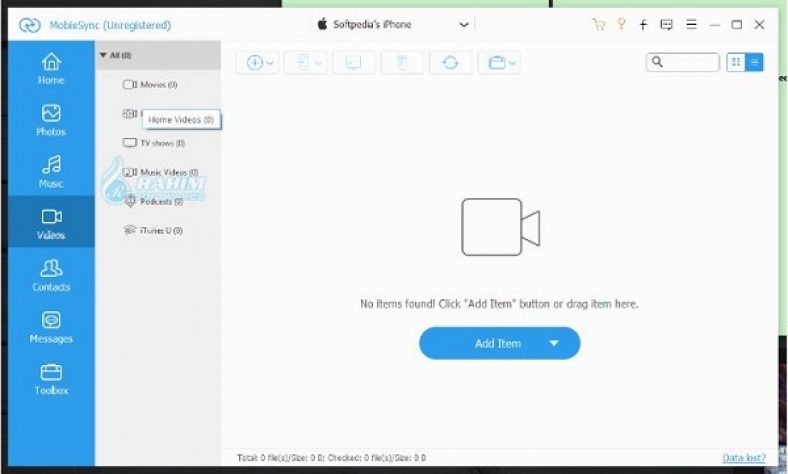The width and height of the screenshot is (788, 474).
Task: Click the Data lost? link
Action: [x=744, y=458]
